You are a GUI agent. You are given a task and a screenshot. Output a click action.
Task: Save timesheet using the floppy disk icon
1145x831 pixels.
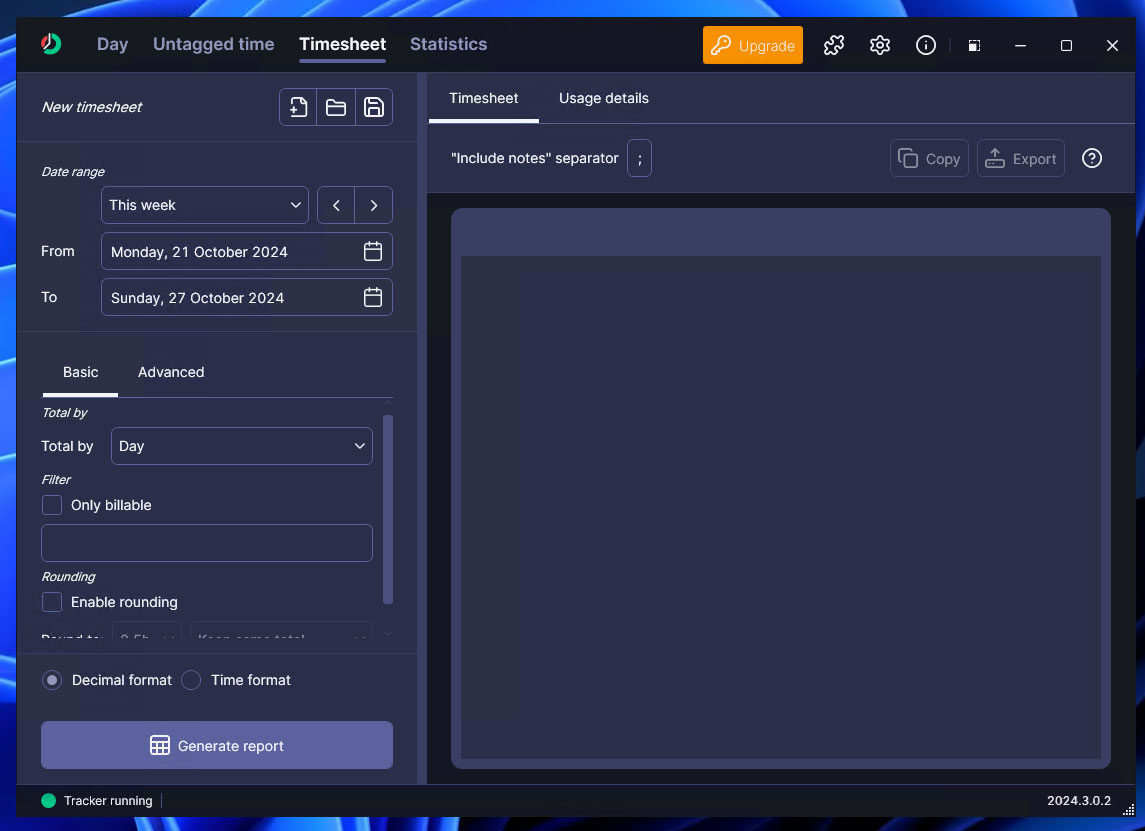[373, 107]
